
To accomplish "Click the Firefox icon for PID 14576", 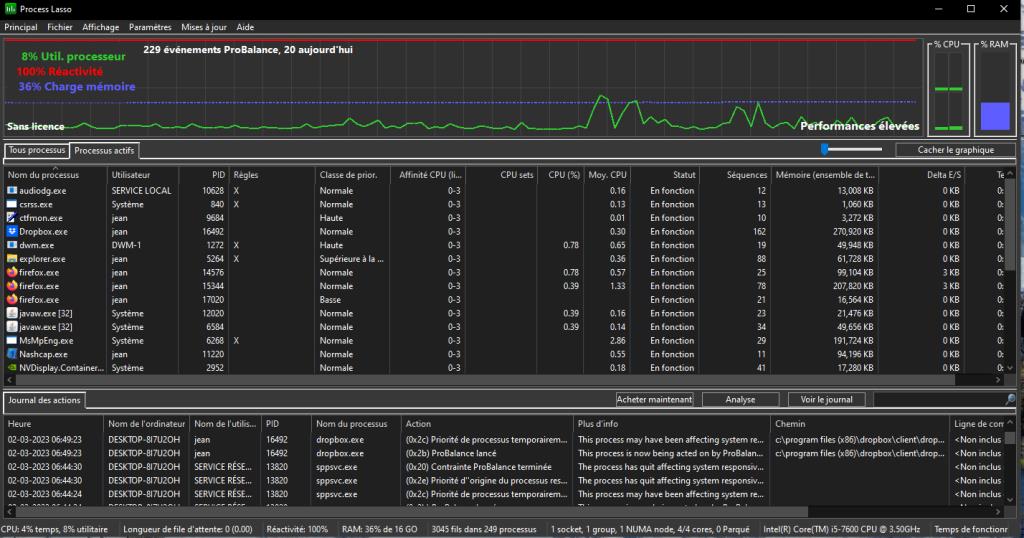I will coord(12,272).
